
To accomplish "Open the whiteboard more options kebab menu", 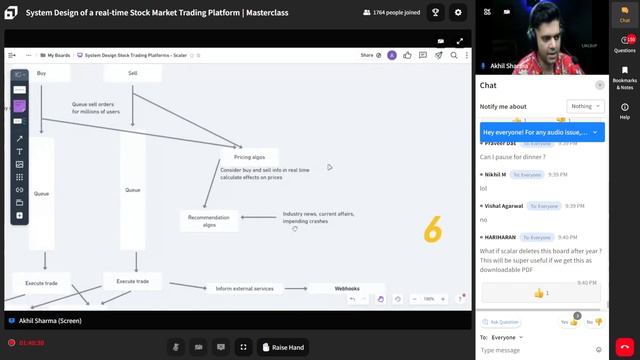I will (x=467, y=55).
